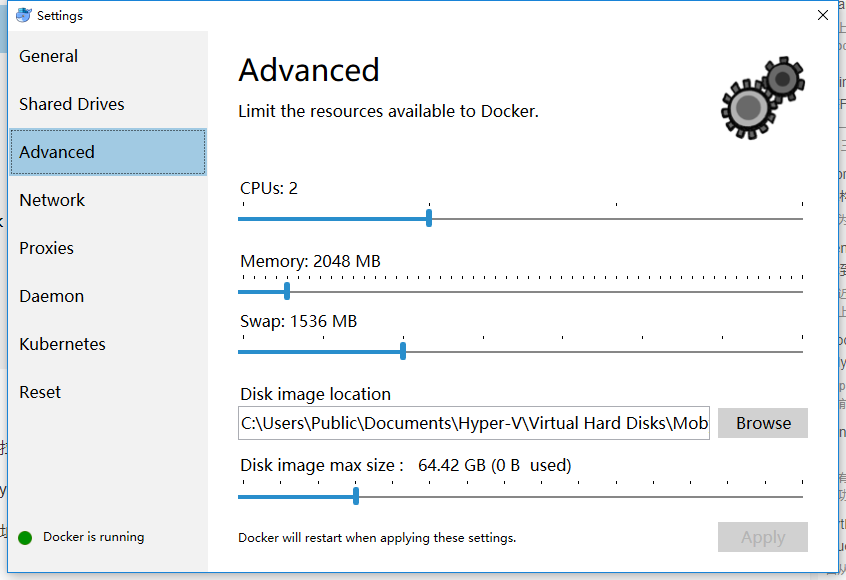Browse for a disk image location

(x=762, y=423)
